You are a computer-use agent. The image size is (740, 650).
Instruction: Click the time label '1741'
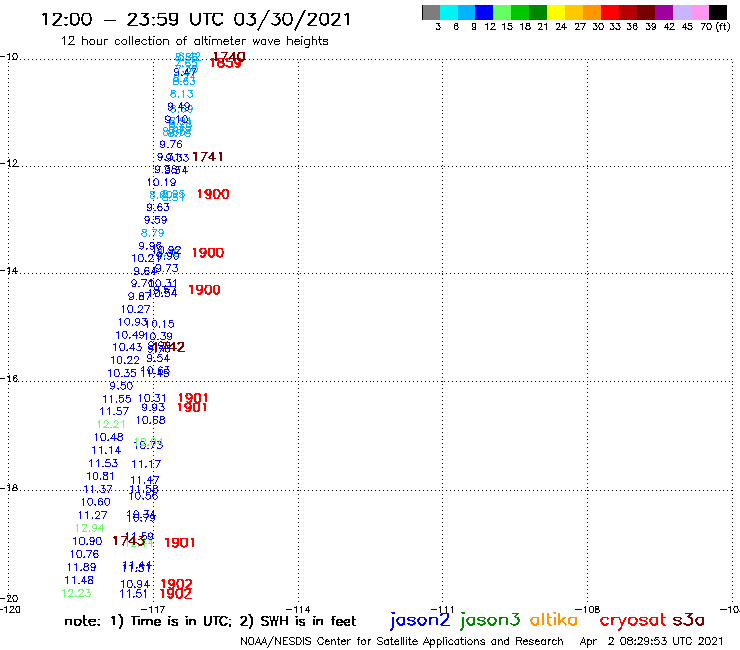click(208, 157)
